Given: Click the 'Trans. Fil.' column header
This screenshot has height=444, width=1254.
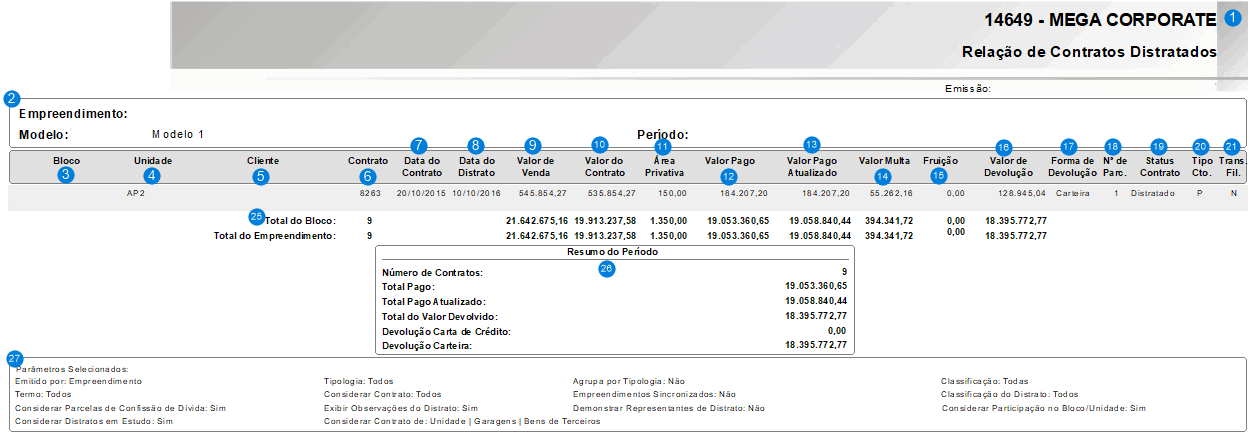Looking at the screenshot, I should [1231, 166].
